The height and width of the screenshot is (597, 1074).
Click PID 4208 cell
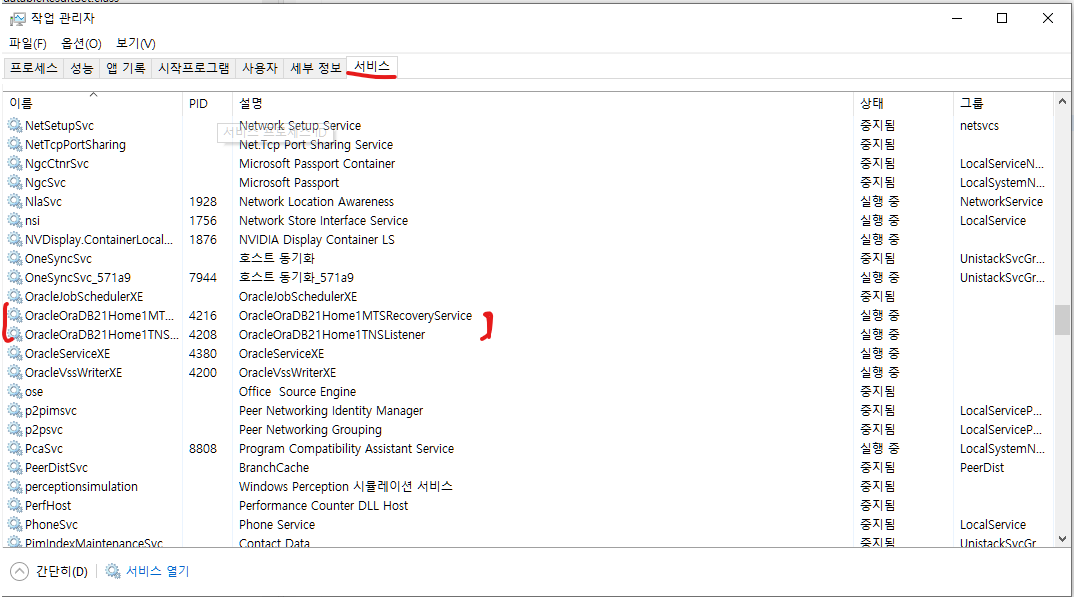pyautogui.click(x=203, y=335)
